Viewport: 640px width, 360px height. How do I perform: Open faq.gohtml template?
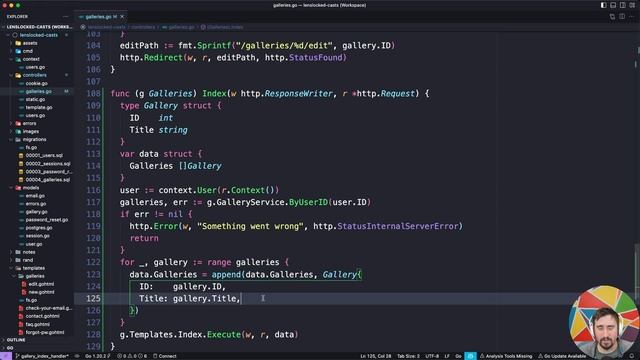coord(38,324)
